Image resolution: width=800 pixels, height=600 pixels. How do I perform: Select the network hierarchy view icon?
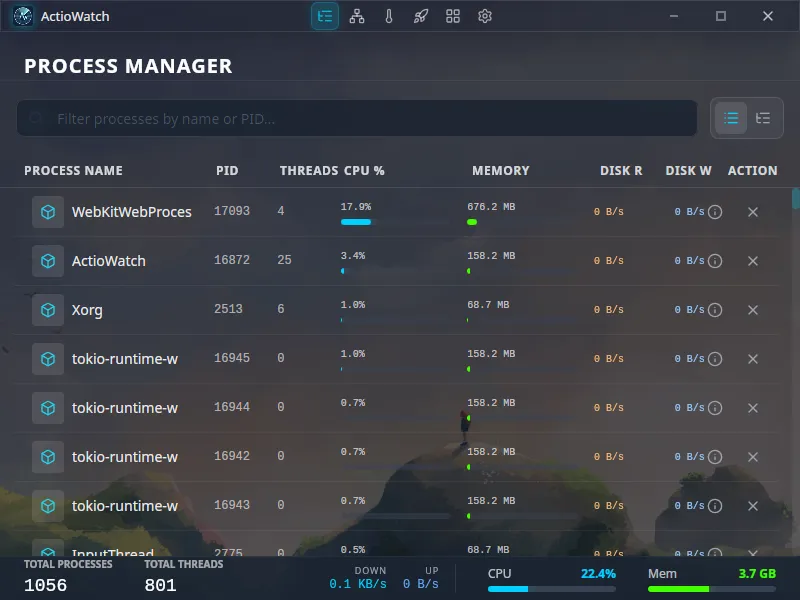(356, 16)
